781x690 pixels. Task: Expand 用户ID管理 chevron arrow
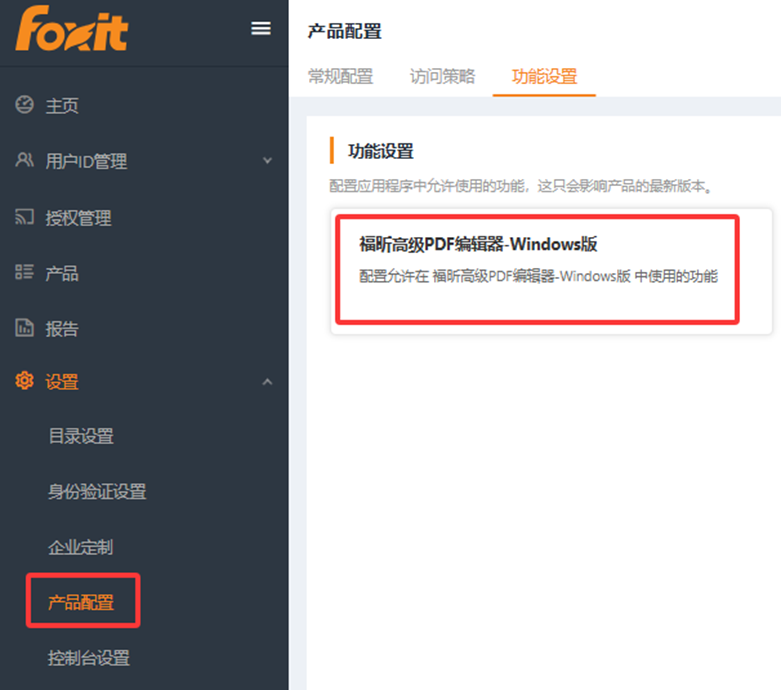click(x=267, y=160)
